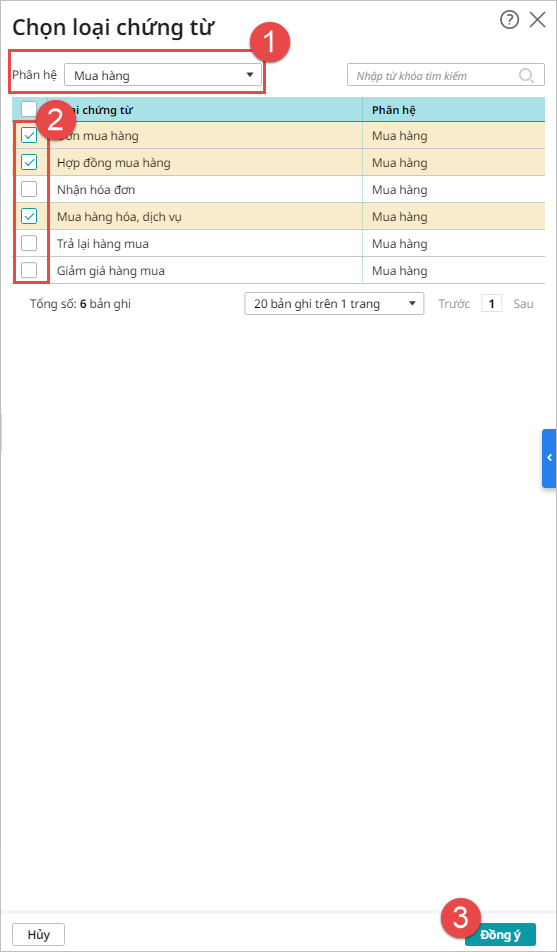Click the Hủy button

pos(39,934)
